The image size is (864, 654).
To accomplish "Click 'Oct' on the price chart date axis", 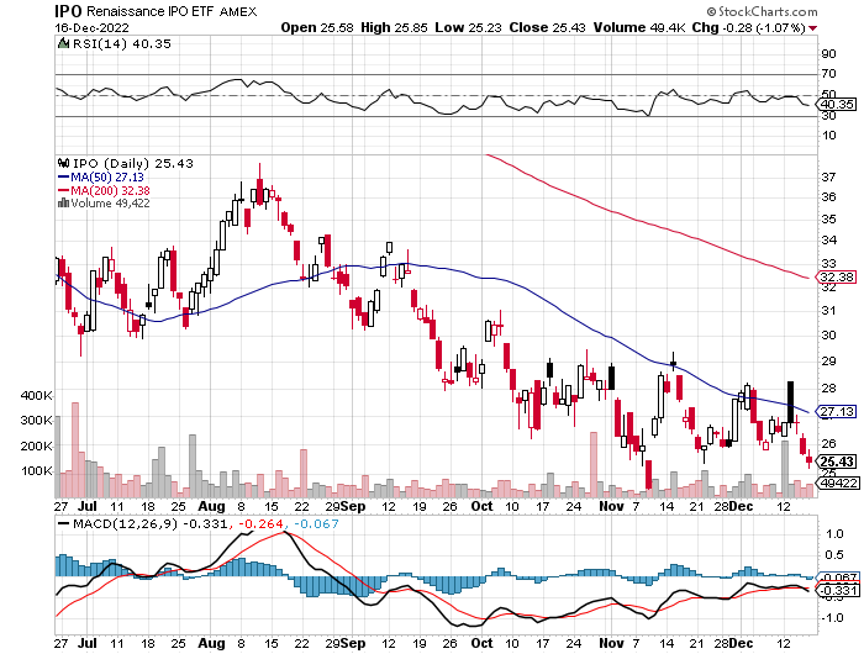I will coord(482,506).
